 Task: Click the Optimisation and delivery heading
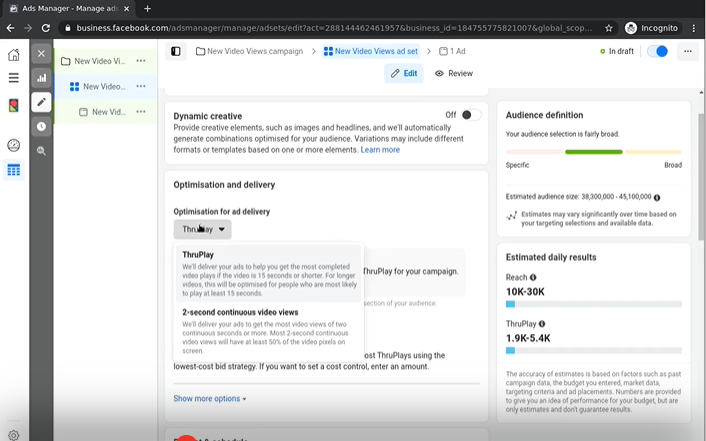pos(224,185)
